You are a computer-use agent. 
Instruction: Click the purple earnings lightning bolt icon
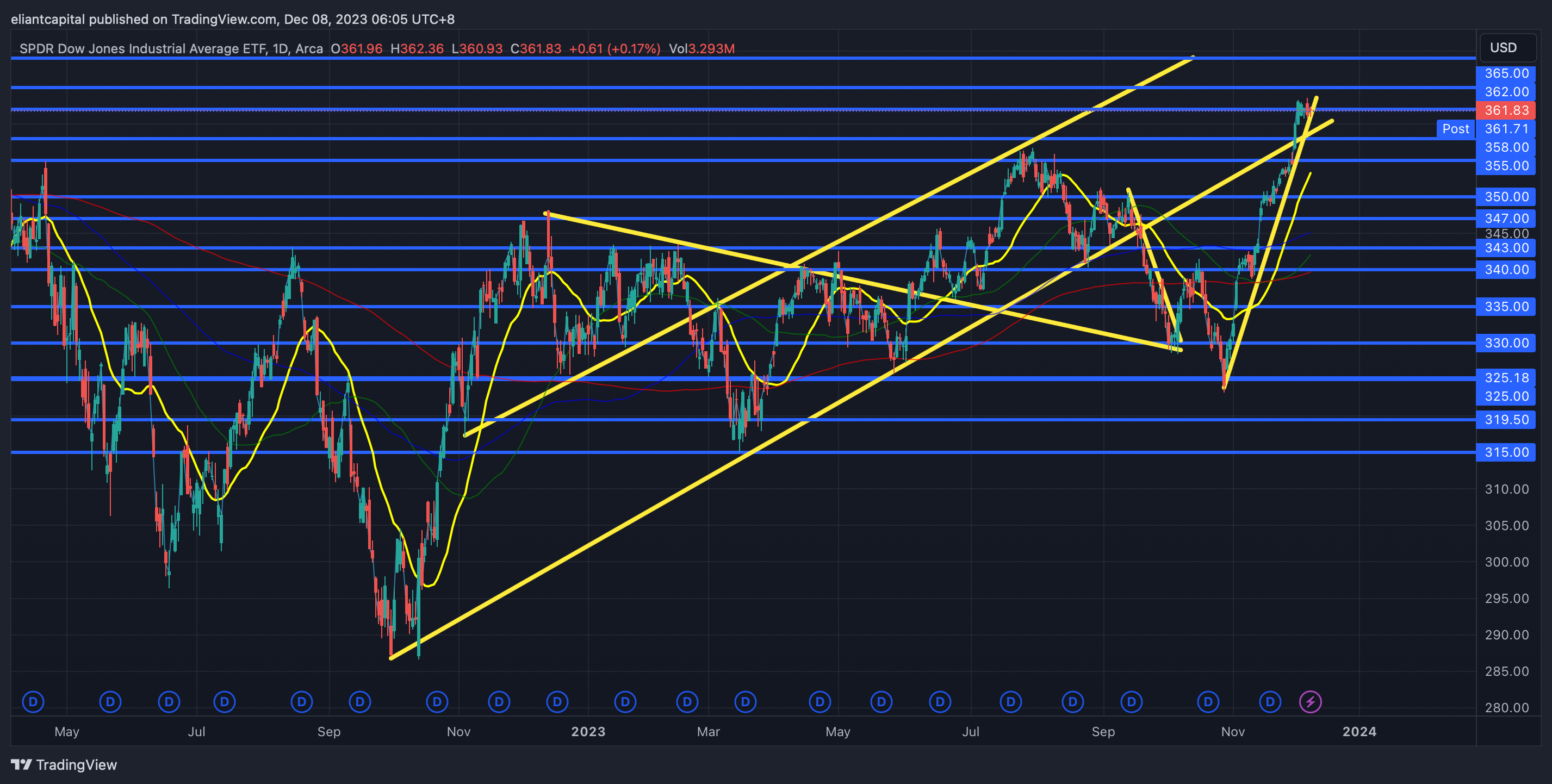click(x=1311, y=701)
